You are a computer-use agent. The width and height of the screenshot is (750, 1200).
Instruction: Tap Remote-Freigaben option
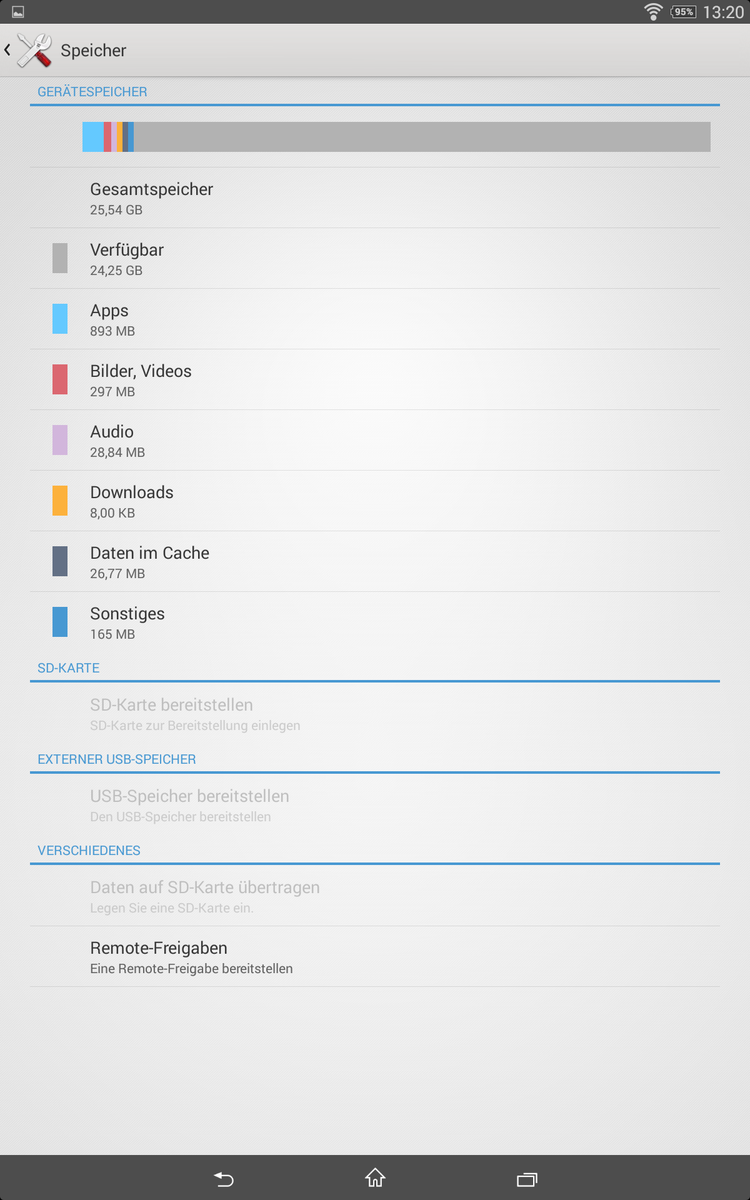tap(374, 956)
